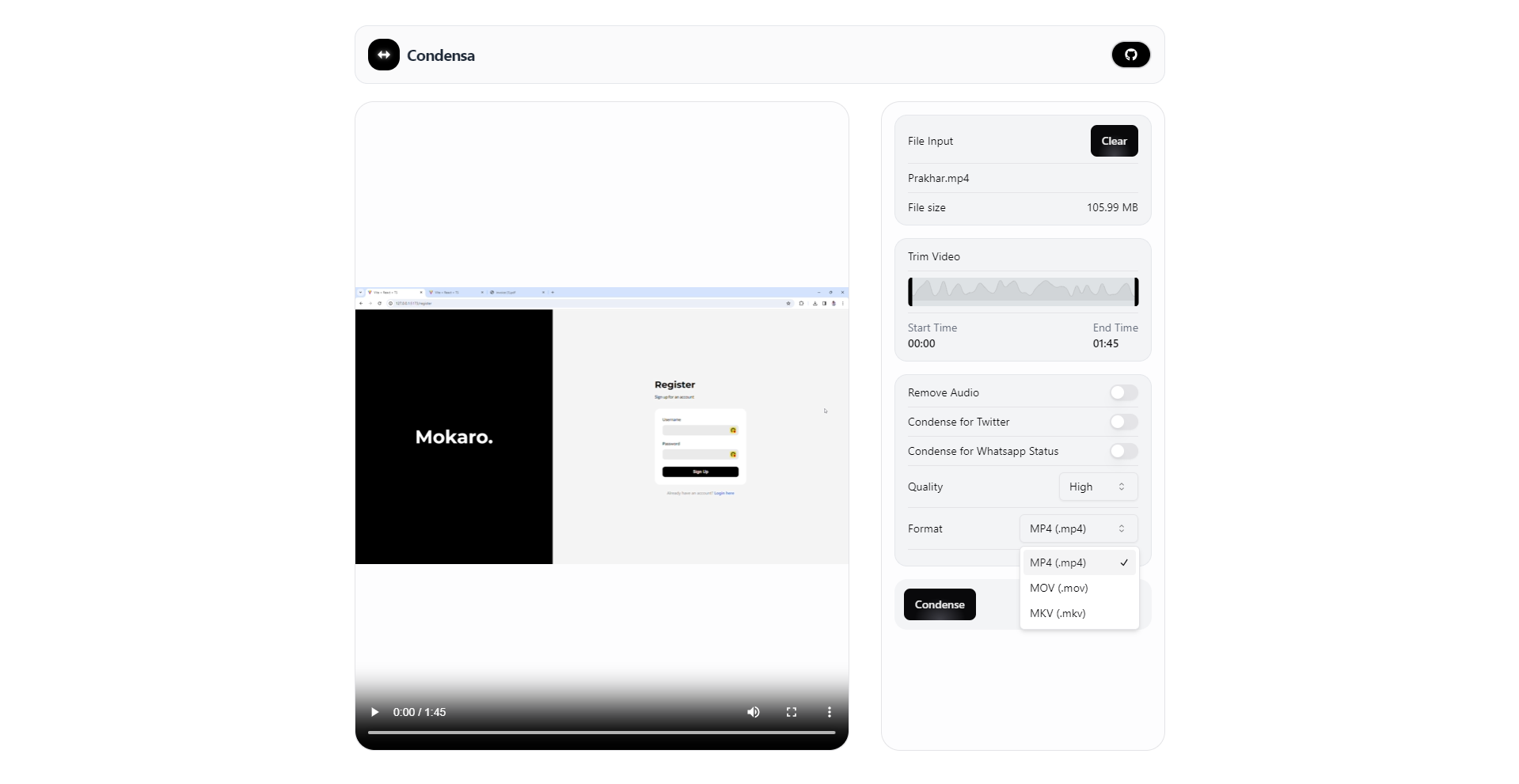Image resolution: width=1519 pixels, height=784 pixels.
Task: Open video player more options menu
Action: [829, 712]
